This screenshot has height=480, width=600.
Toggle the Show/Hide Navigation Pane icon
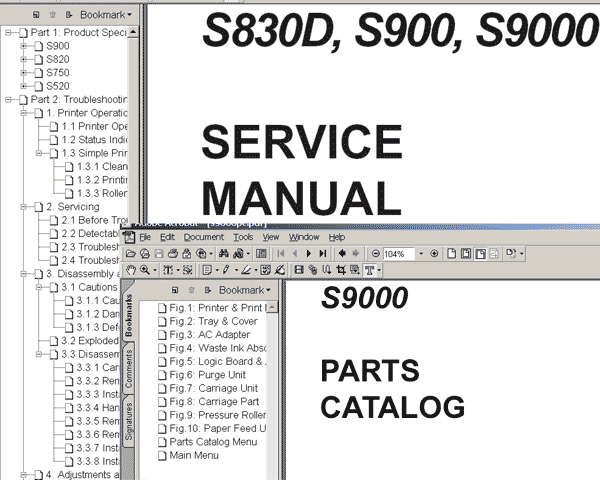point(261,253)
